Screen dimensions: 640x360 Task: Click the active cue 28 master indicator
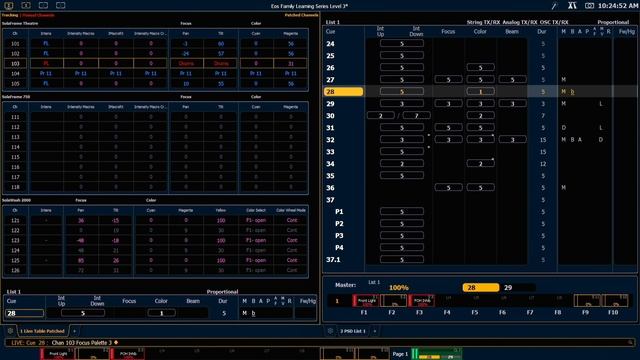[x=480, y=288]
